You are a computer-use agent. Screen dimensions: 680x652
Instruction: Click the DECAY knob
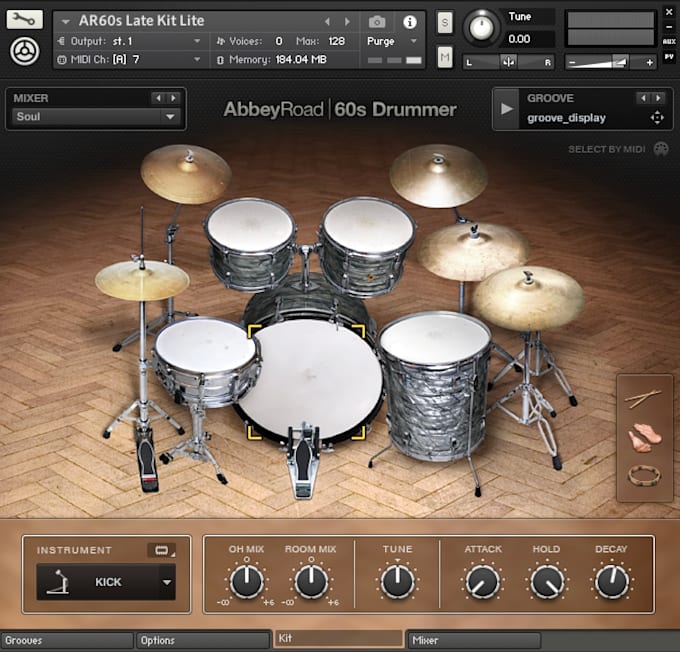[x=612, y=581]
